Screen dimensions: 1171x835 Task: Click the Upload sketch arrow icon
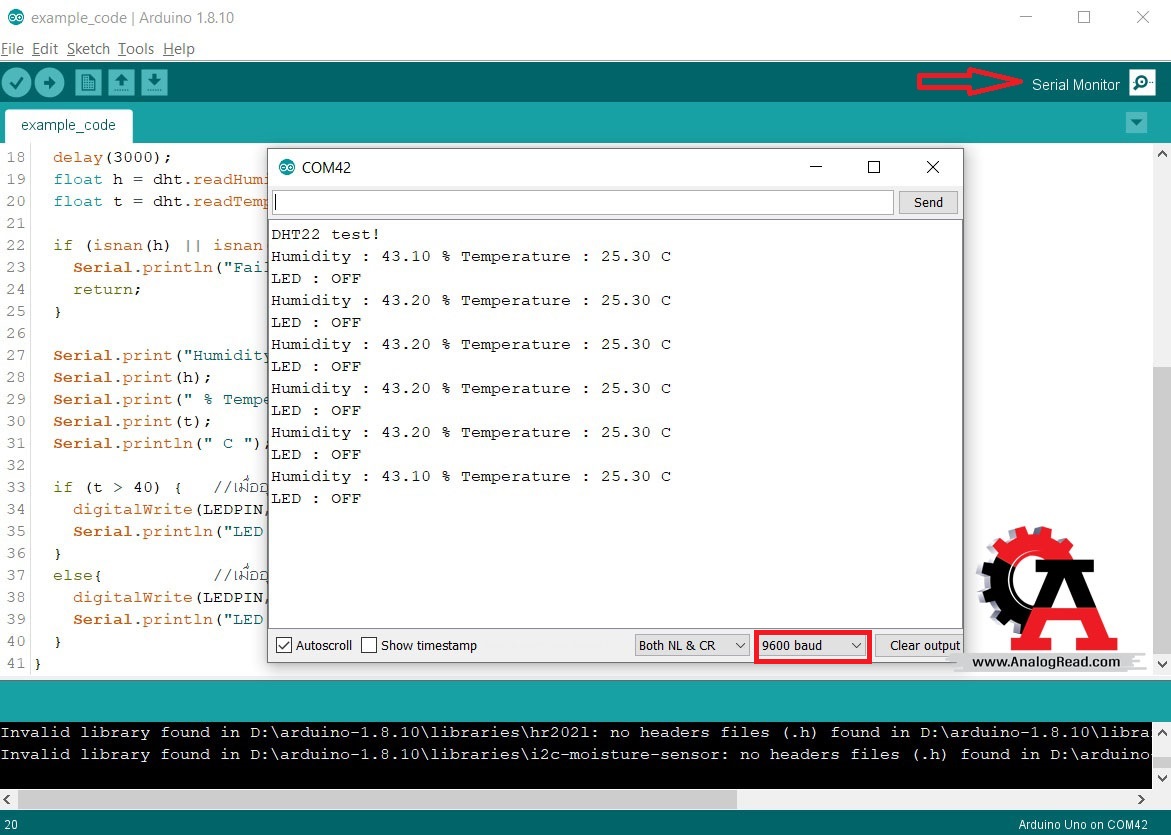pyautogui.click(x=49, y=82)
